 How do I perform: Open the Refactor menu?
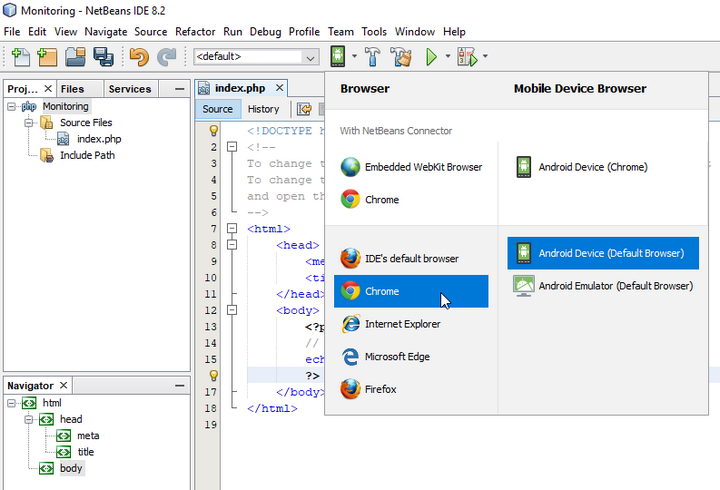(195, 32)
